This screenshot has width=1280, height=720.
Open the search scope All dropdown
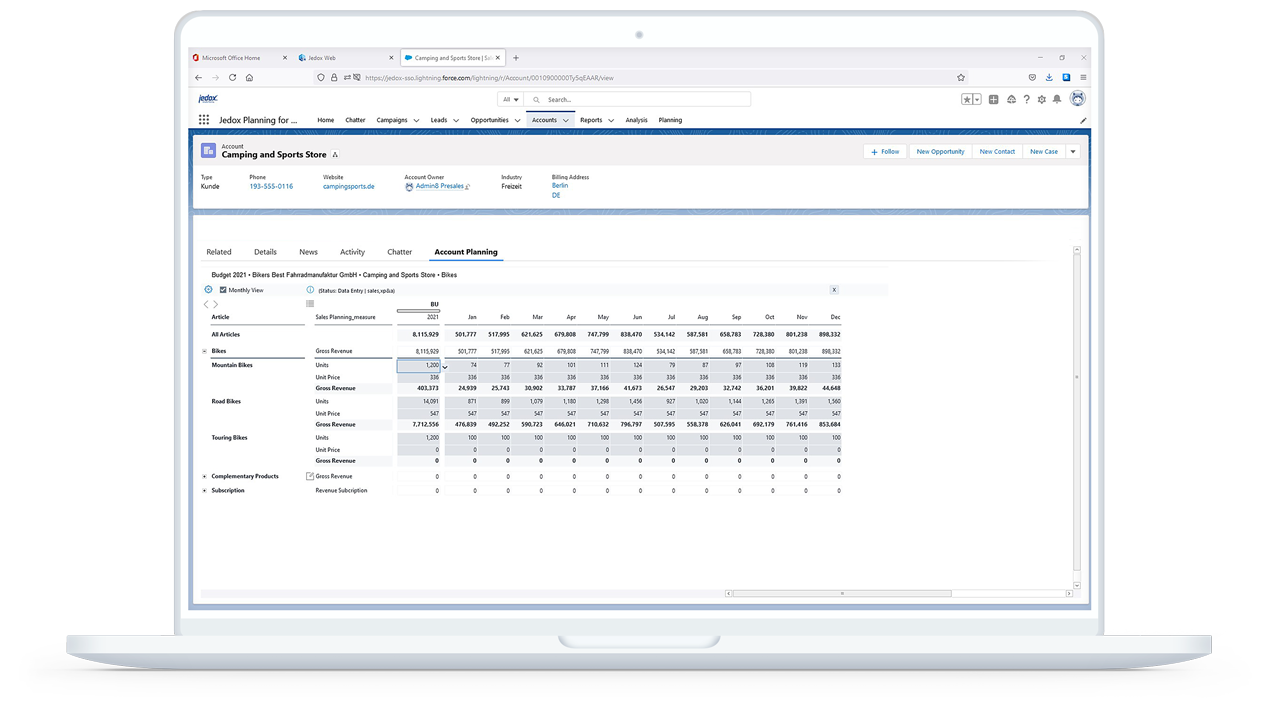coord(511,99)
